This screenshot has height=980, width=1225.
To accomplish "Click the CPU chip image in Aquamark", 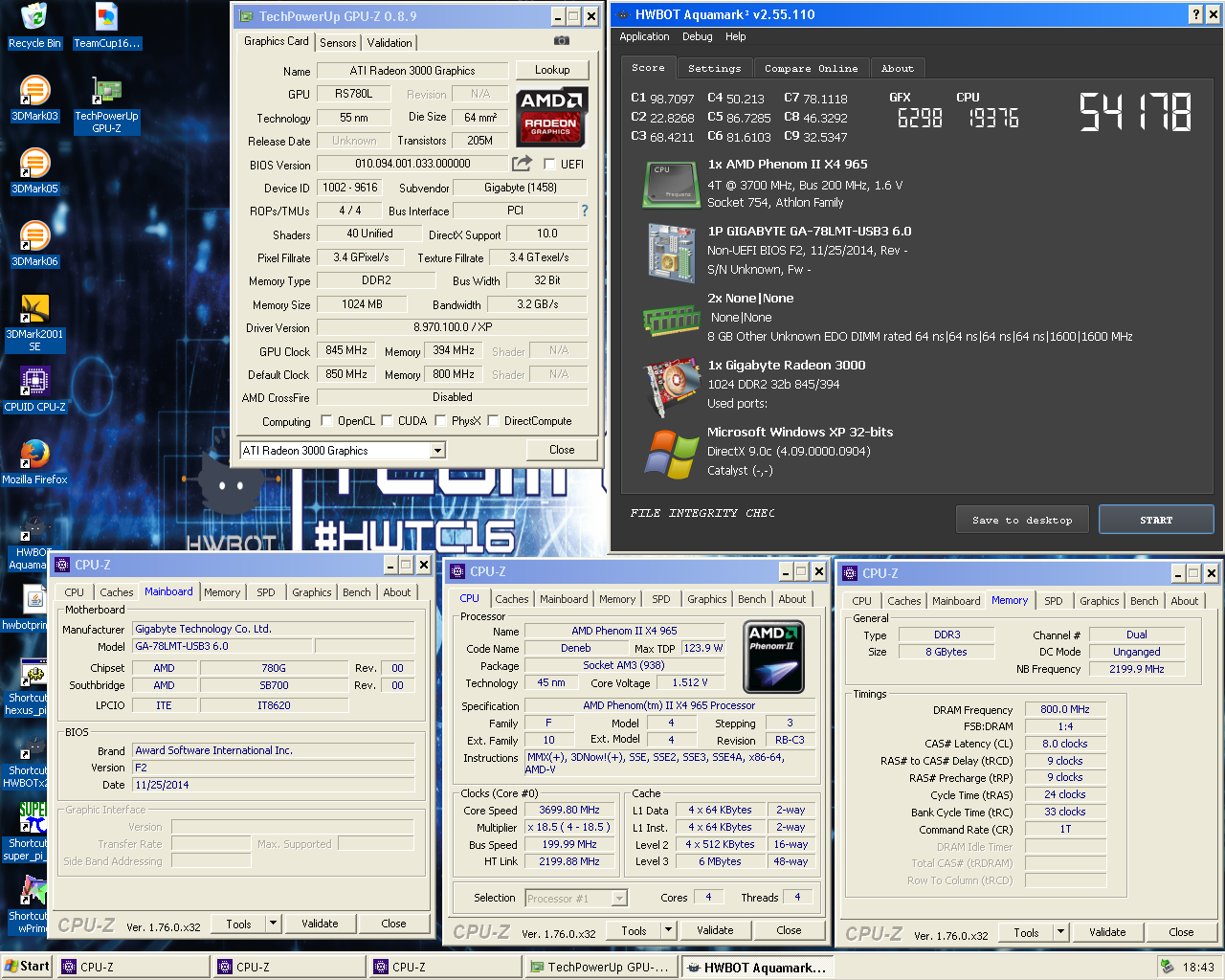I will click(x=670, y=184).
